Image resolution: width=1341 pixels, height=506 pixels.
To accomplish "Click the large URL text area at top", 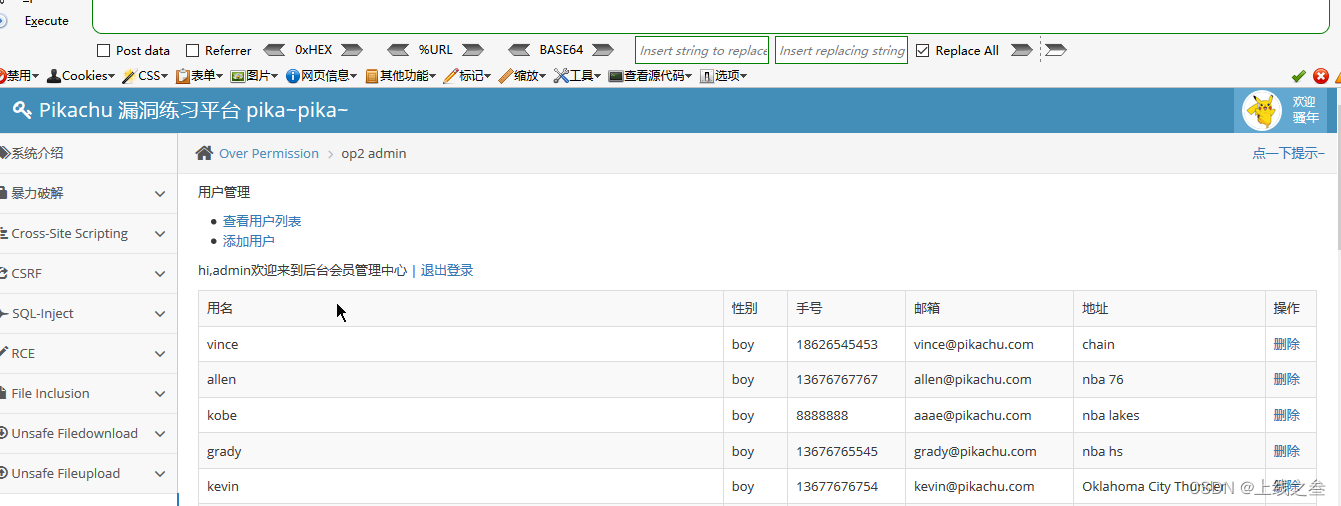I will [x=710, y=16].
